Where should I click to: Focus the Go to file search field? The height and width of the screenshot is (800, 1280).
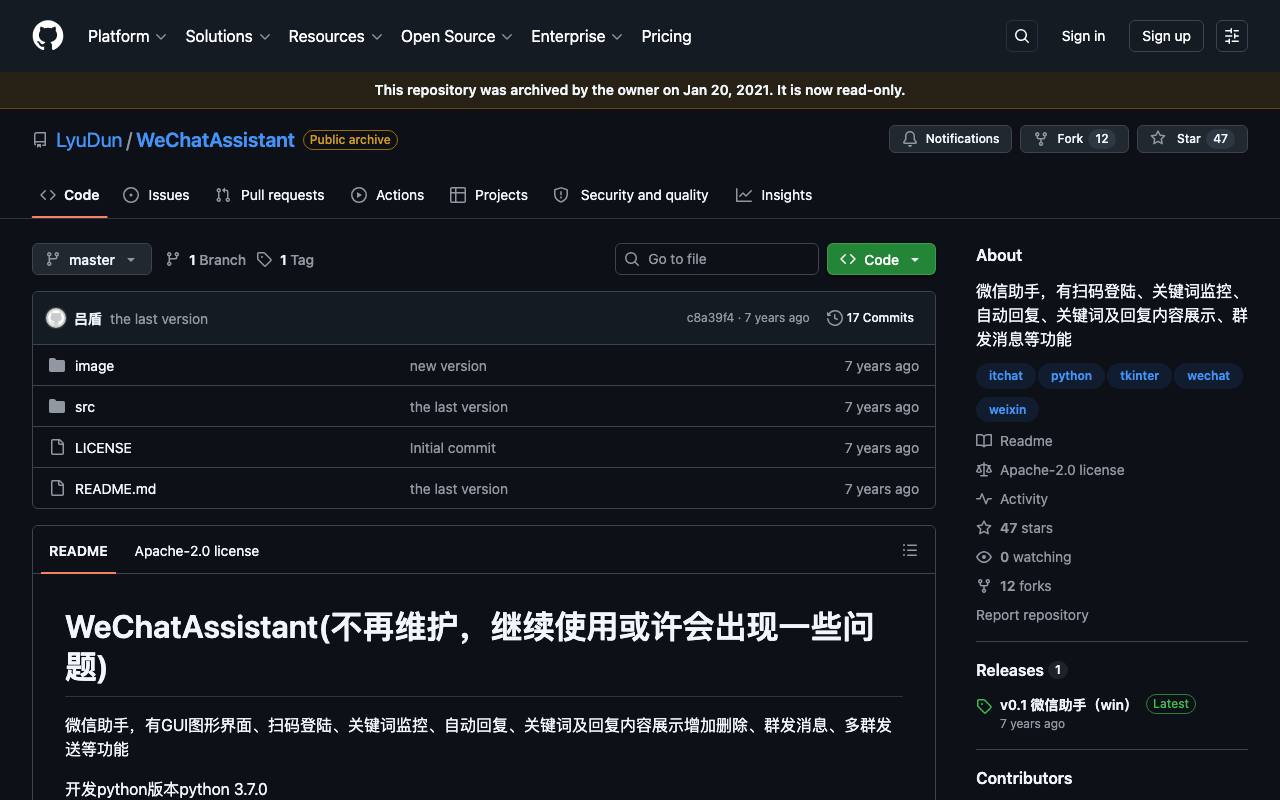[717, 259]
